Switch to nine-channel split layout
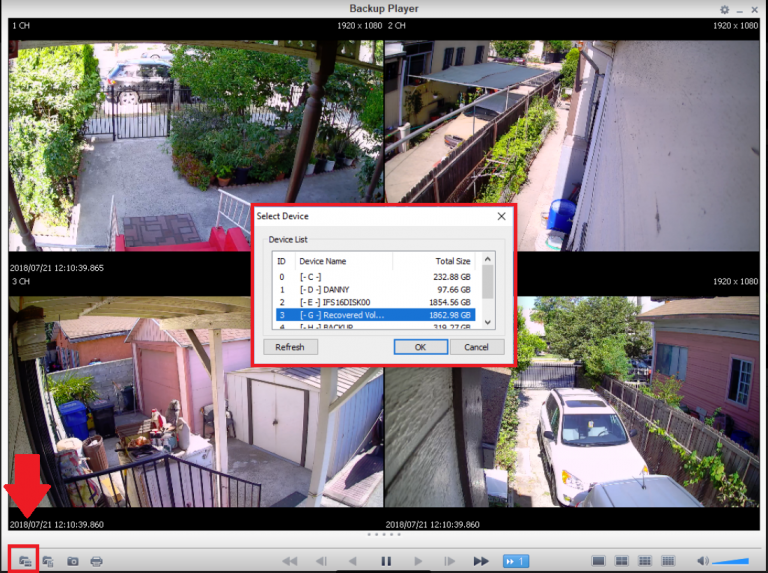Screen dimensions: 768x573 coord(645,561)
